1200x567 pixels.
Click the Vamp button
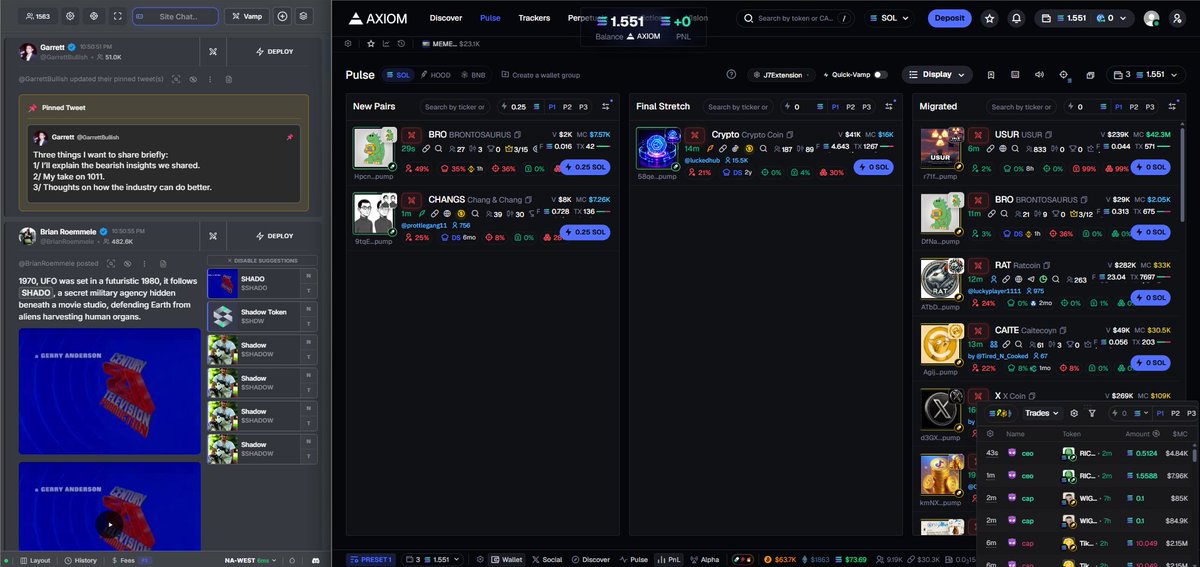pos(246,16)
